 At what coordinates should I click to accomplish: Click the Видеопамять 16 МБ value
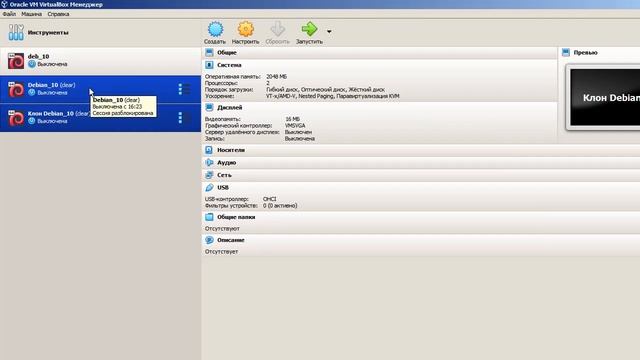(292, 119)
